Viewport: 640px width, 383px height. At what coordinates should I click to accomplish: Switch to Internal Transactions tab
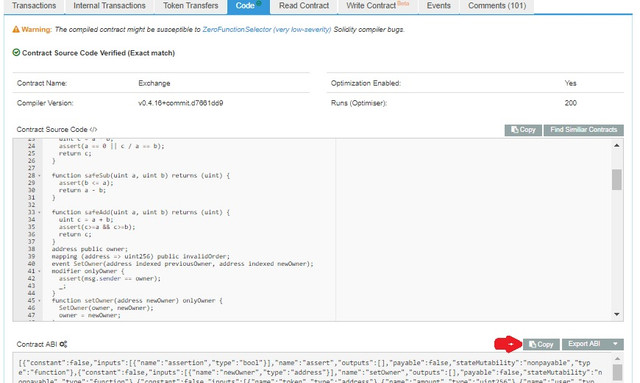click(x=109, y=6)
